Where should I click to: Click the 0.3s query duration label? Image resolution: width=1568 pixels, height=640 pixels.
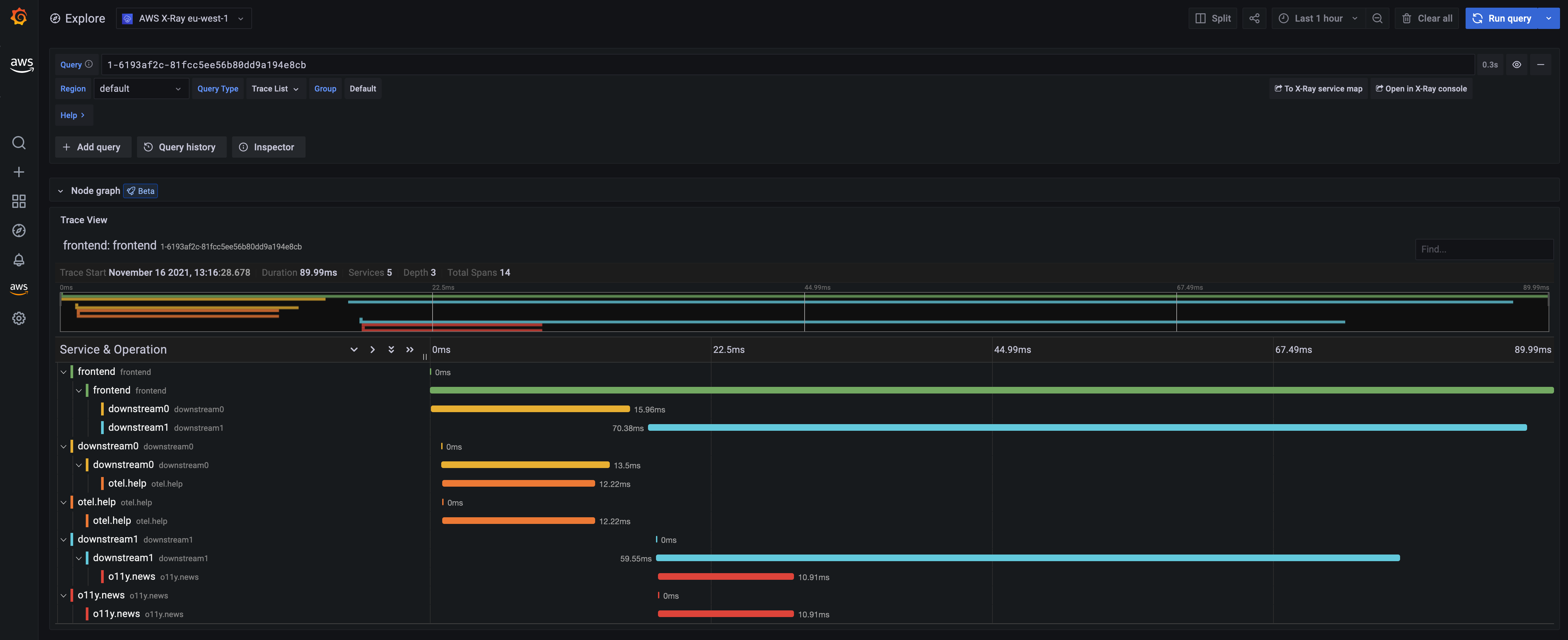coord(1490,65)
